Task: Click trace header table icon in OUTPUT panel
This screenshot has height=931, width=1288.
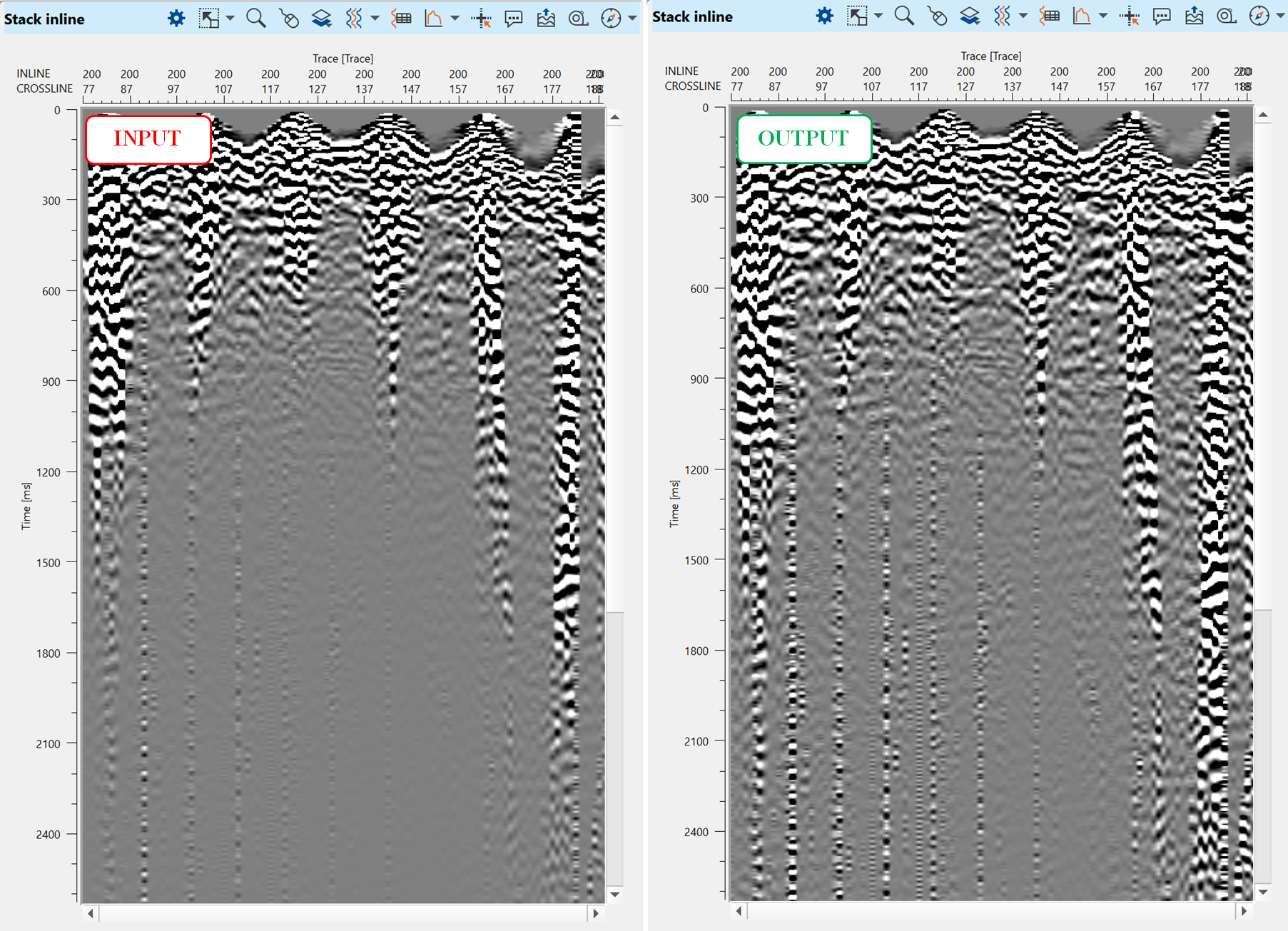Action: pos(1049,16)
